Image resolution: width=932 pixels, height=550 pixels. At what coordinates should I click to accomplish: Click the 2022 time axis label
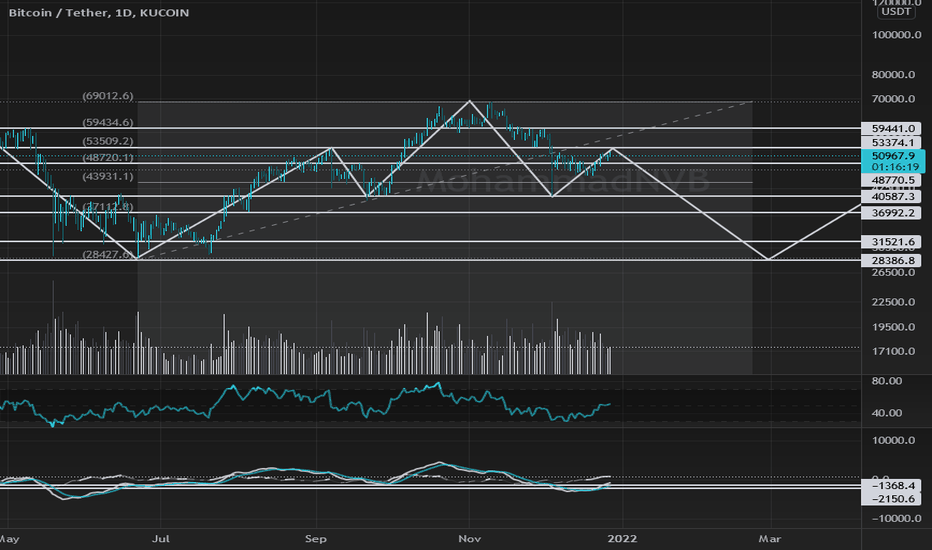[622, 539]
